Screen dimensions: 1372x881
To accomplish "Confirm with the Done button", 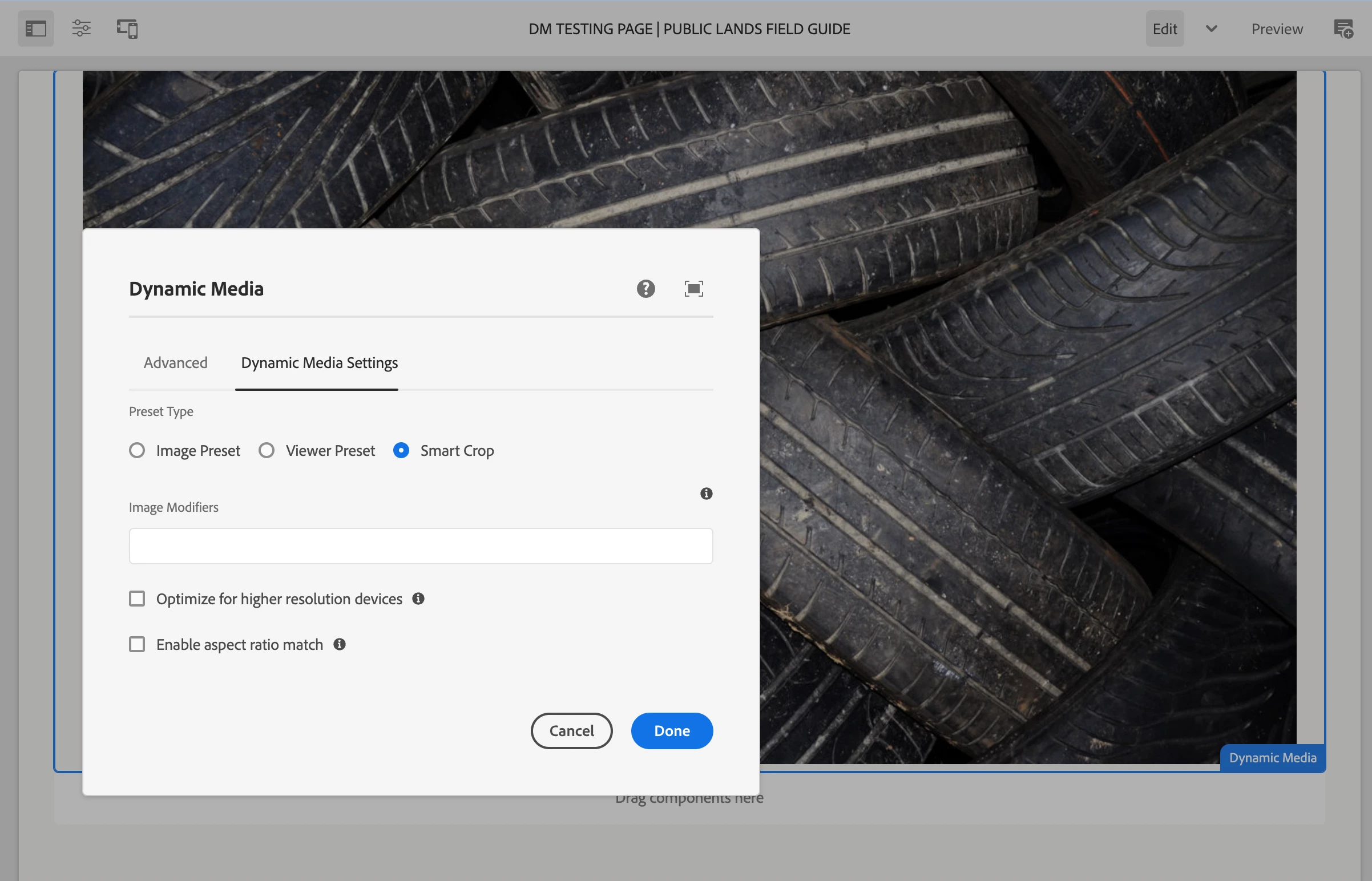I will coord(672,730).
